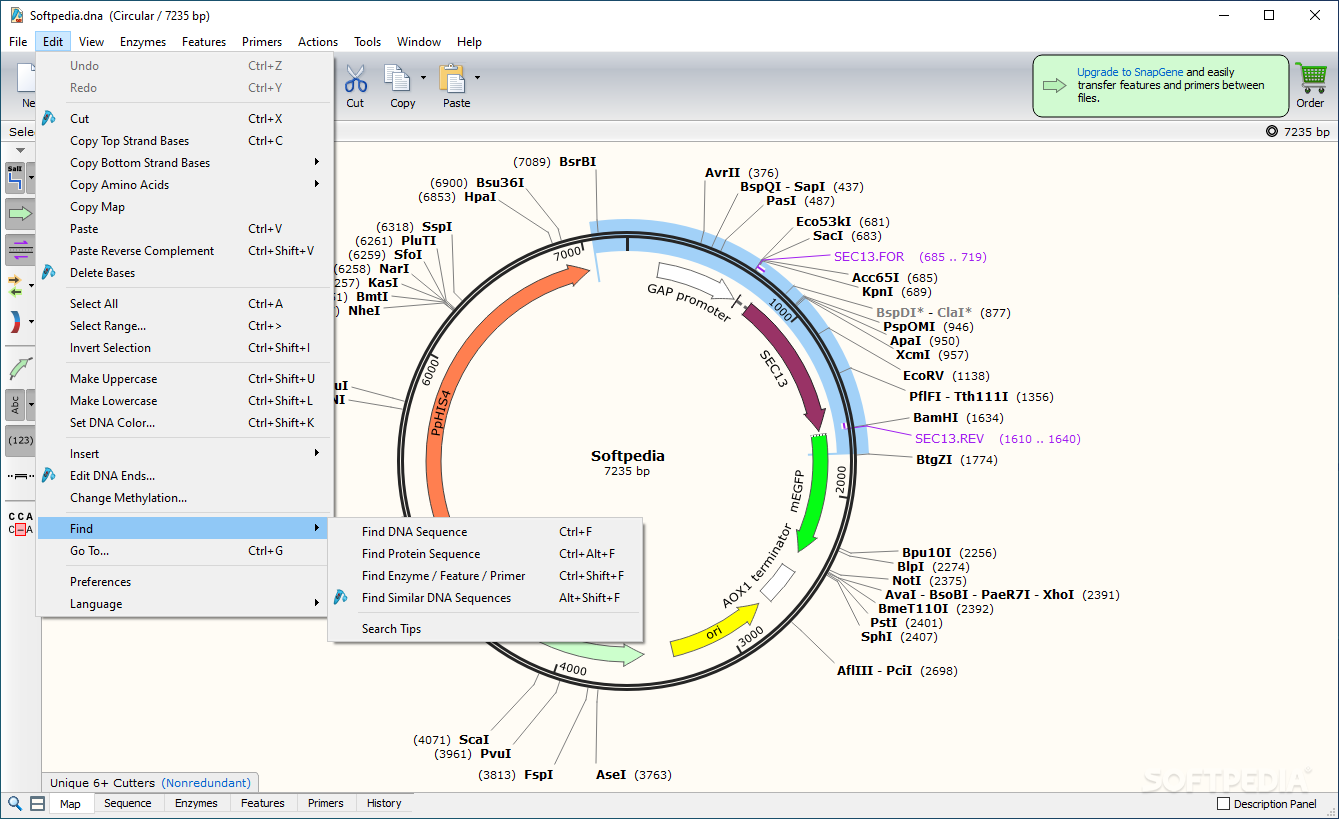Screen dimensions: 1339x819
Task: Select the yellow ori feature arrow
Action: [x=714, y=631]
